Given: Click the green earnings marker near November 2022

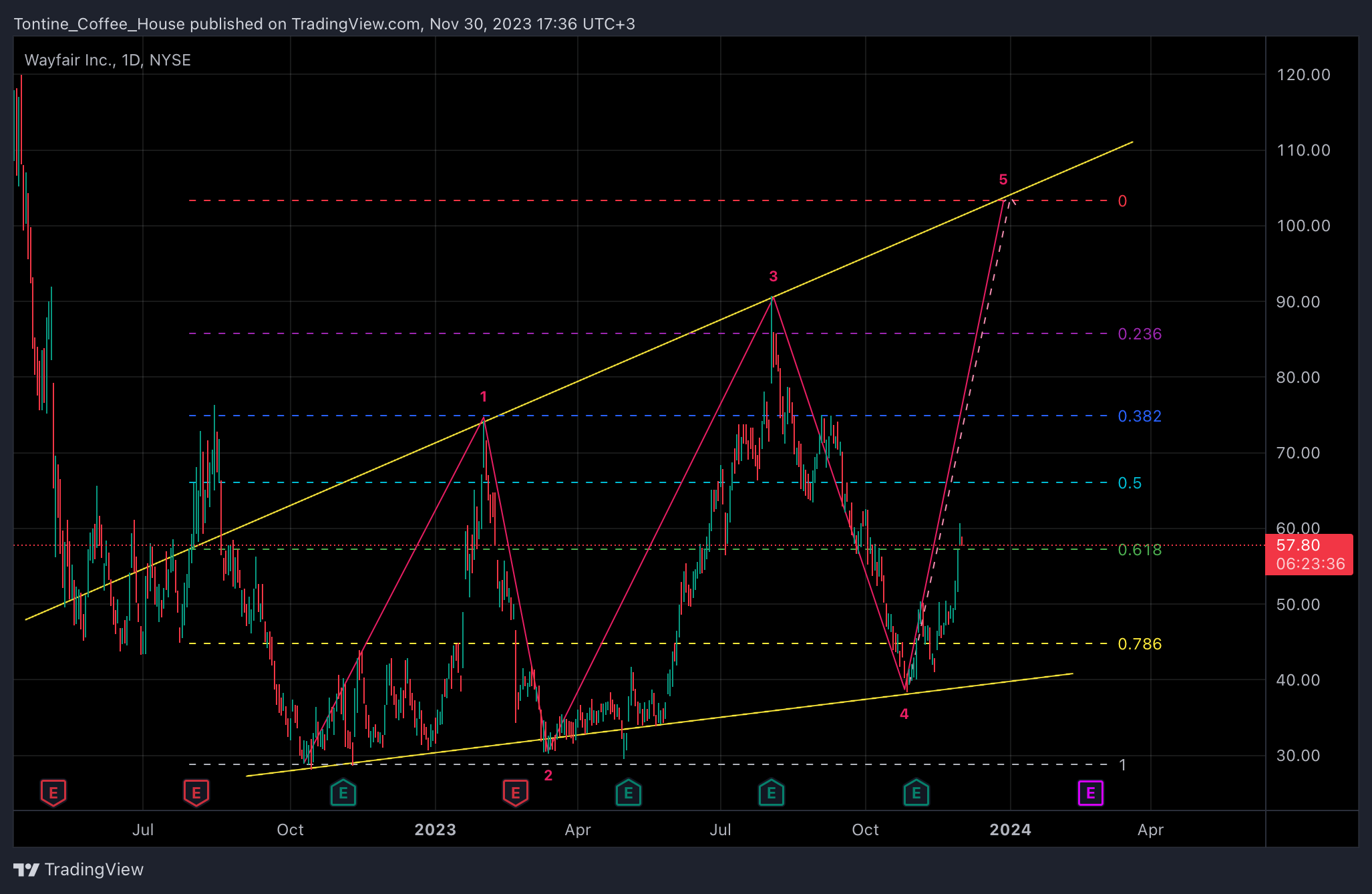Looking at the screenshot, I should [x=343, y=793].
